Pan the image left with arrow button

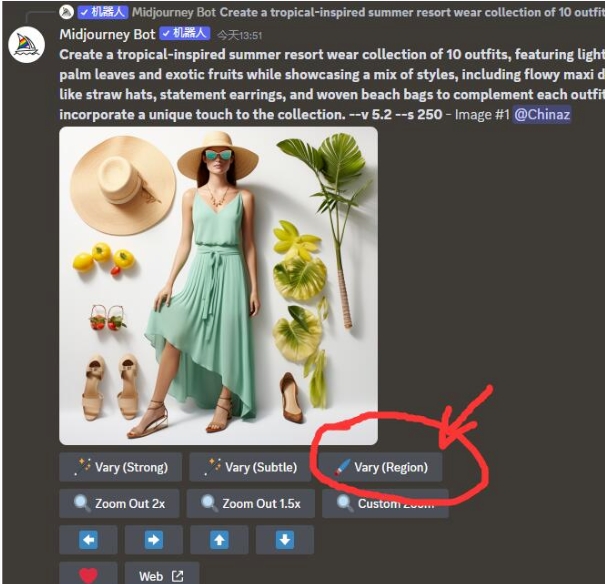(x=88, y=539)
